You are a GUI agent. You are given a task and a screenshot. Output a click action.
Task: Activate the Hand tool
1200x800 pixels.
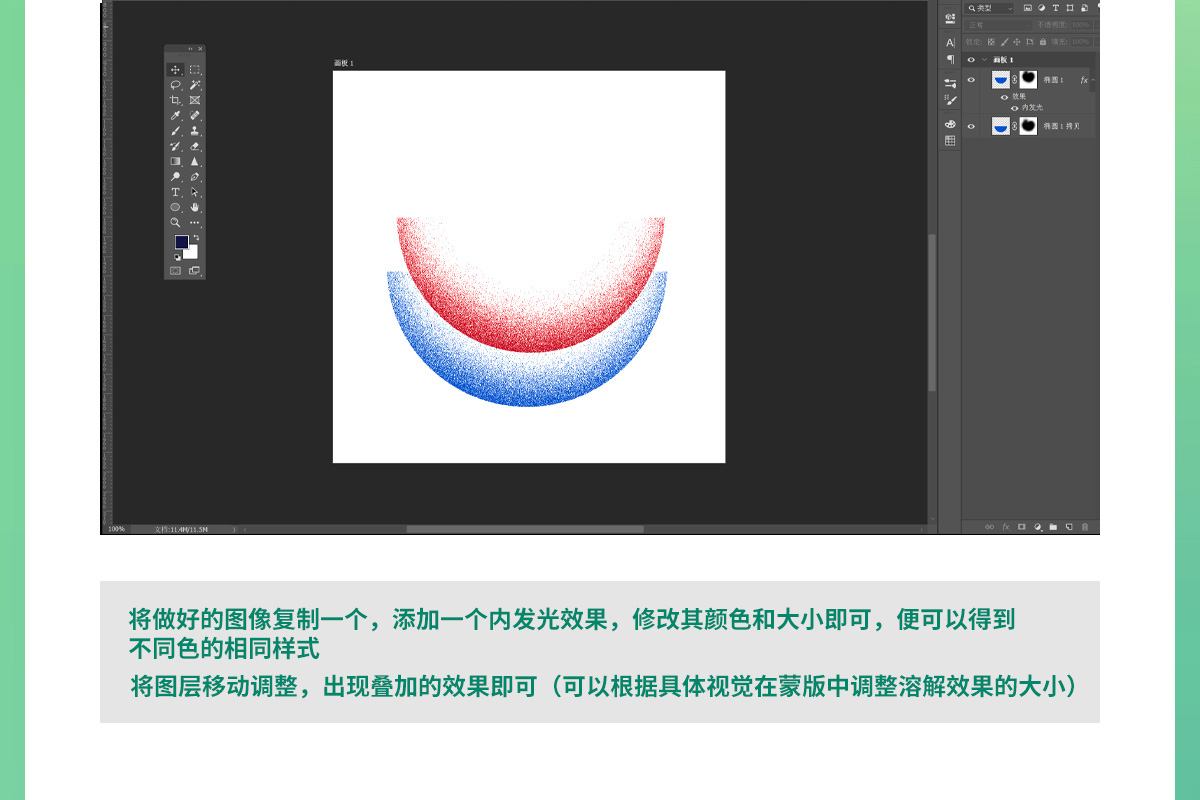coord(195,207)
